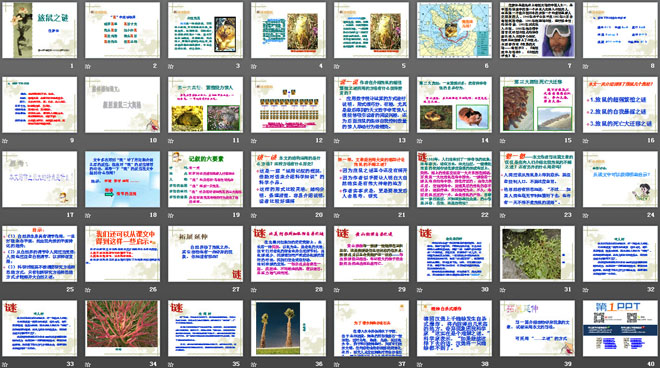
Task: Click the star icon beneath slide 28
Action: coord(254,290)
